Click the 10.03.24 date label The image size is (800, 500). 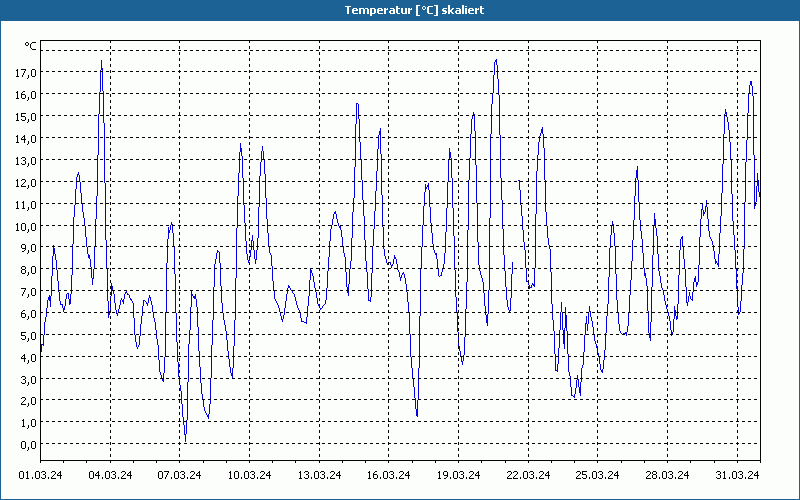click(249, 475)
